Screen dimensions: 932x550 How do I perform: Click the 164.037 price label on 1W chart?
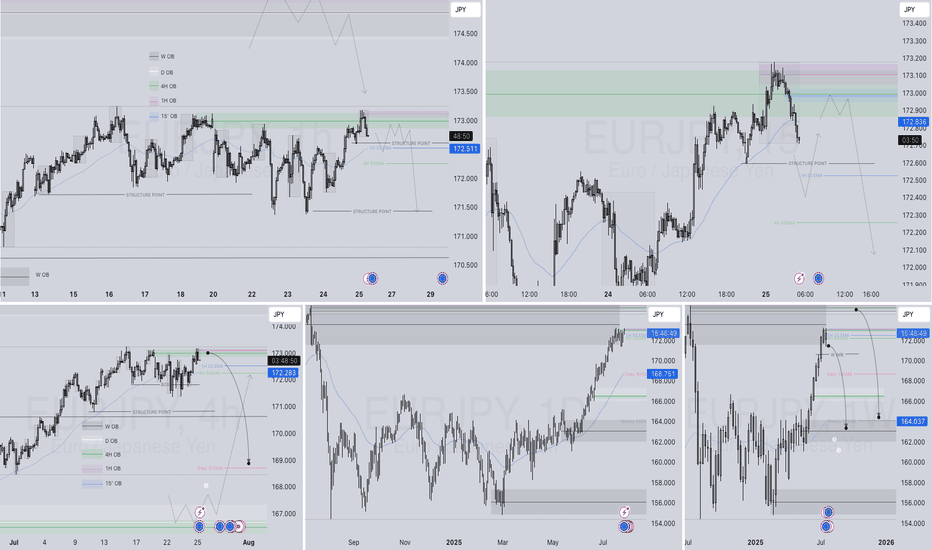912,421
